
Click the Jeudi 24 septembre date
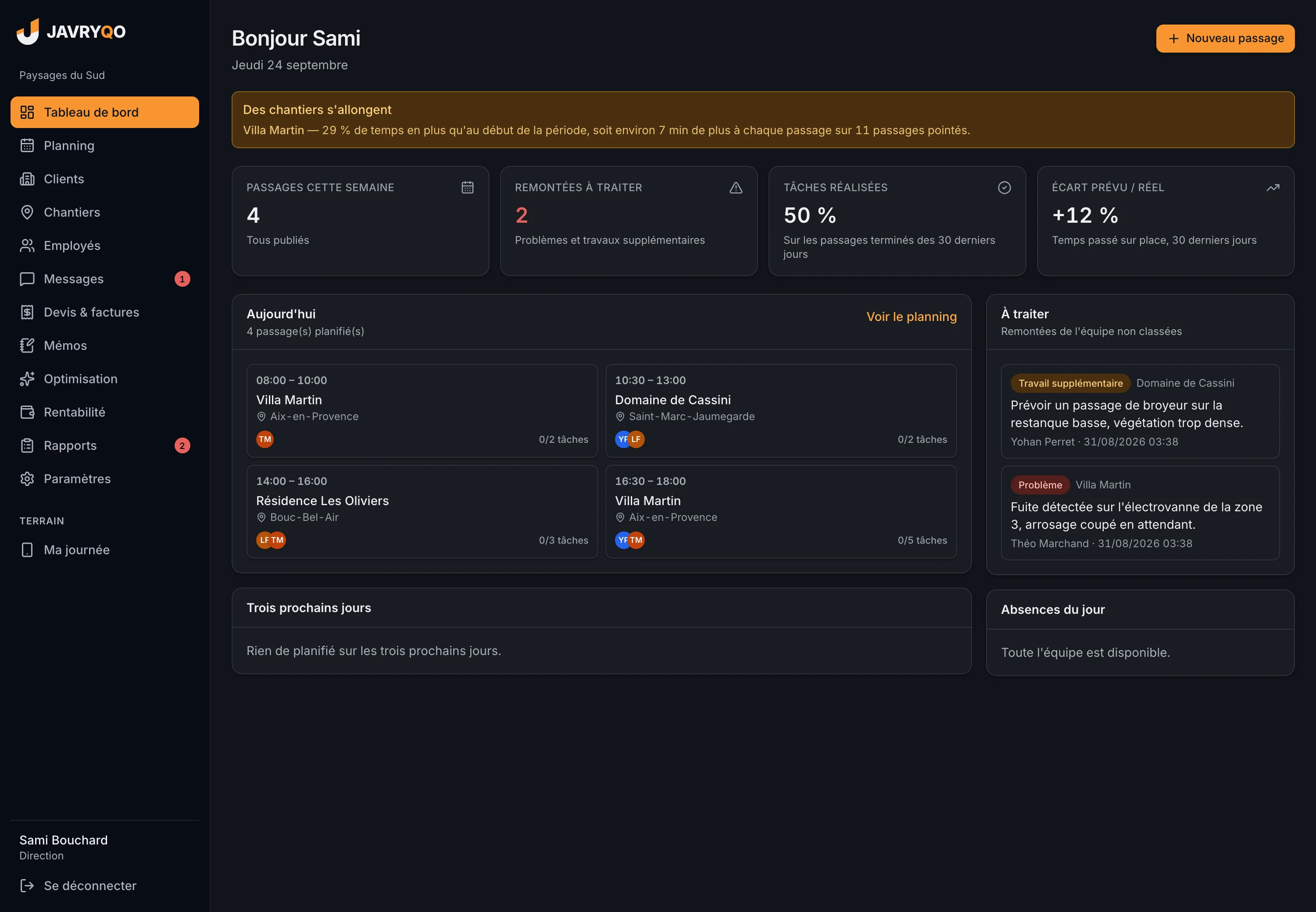[289, 64]
